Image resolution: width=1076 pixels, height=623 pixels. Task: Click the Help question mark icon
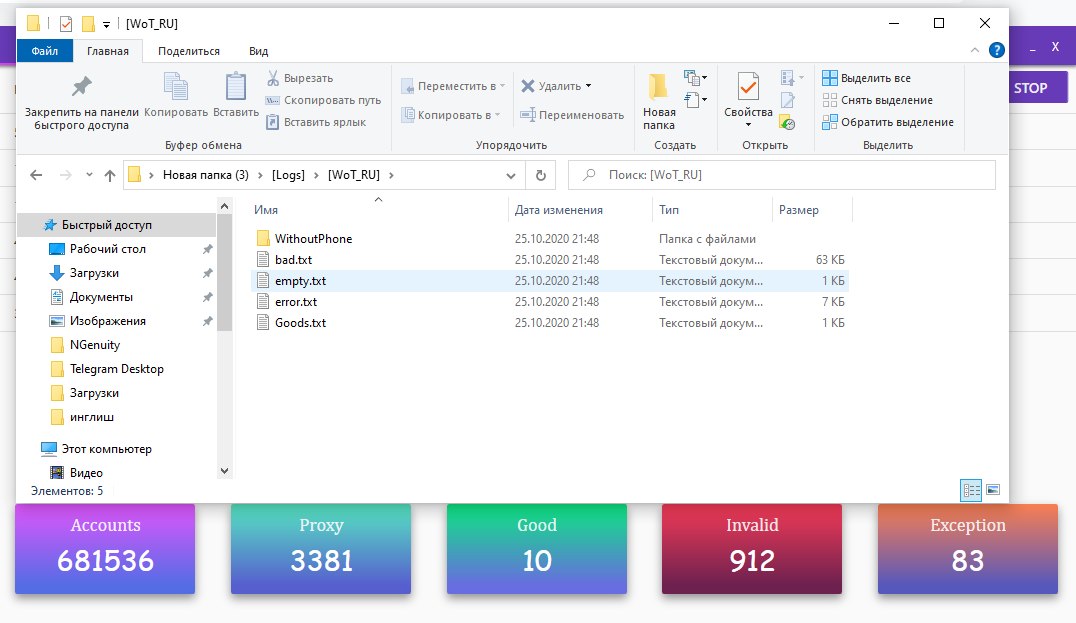(x=996, y=50)
